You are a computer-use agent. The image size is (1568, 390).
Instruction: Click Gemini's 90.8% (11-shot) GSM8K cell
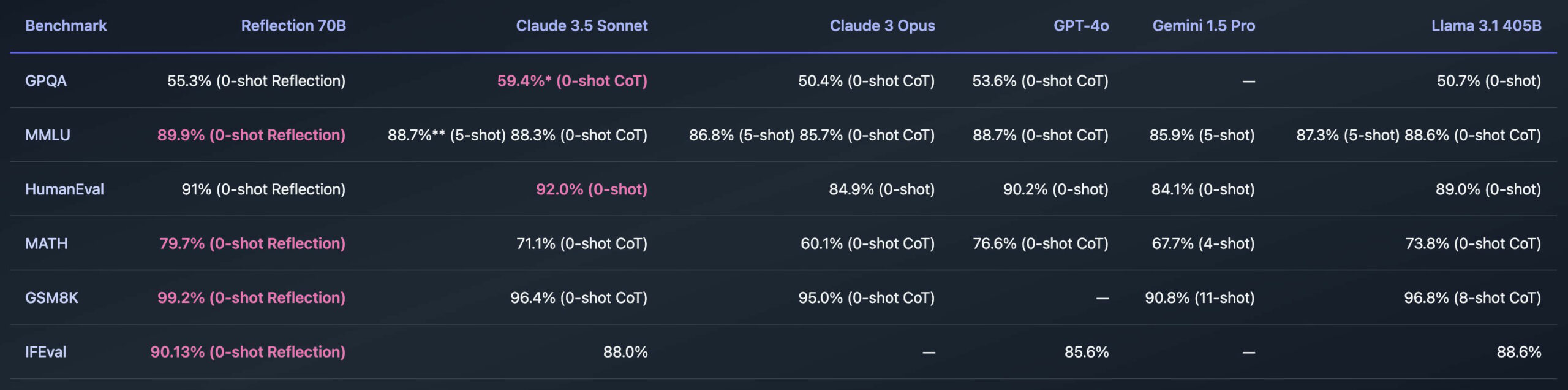point(1199,298)
